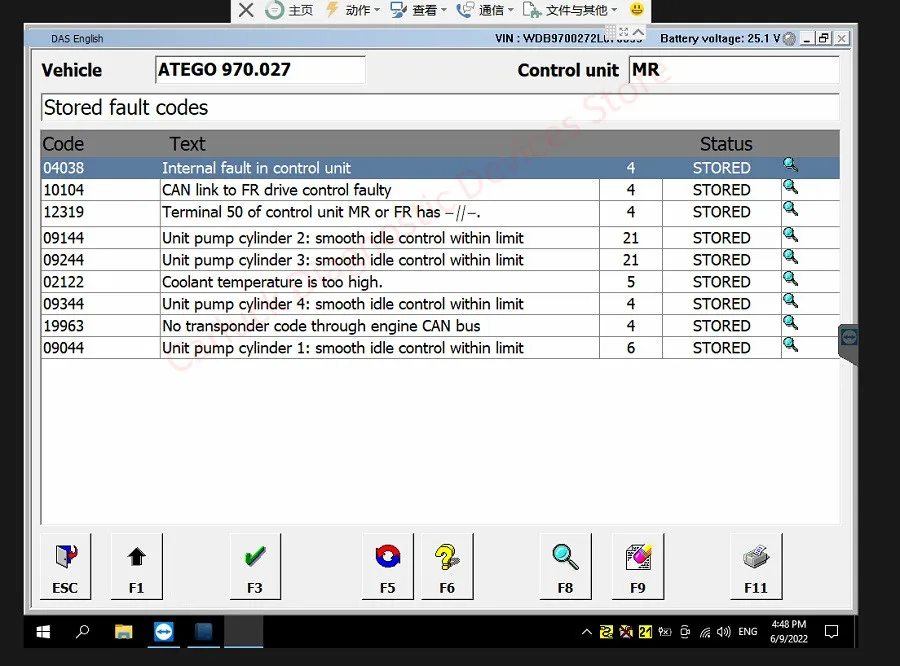The image size is (900, 666).
Task: Open details magnifier for fault 09044
Action: coord(790,344)
